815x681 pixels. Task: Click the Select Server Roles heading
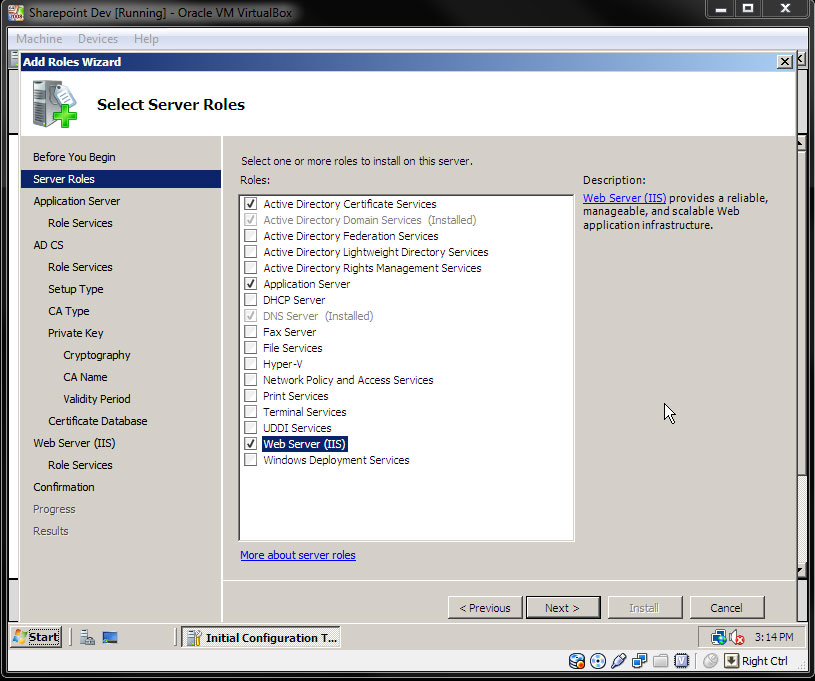[170, 104]
